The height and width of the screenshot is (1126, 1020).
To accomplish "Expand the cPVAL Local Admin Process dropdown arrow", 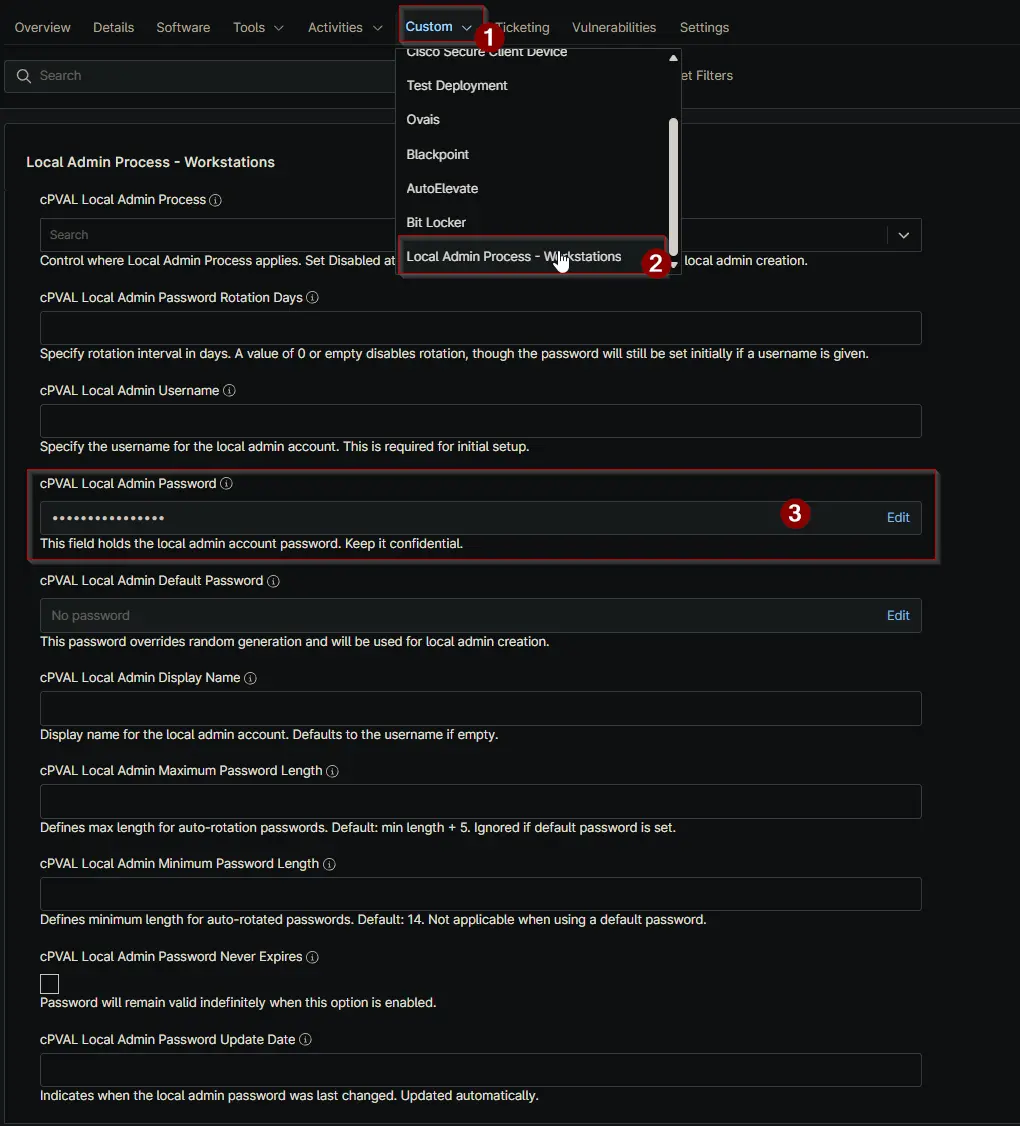I will click(903, 235).
